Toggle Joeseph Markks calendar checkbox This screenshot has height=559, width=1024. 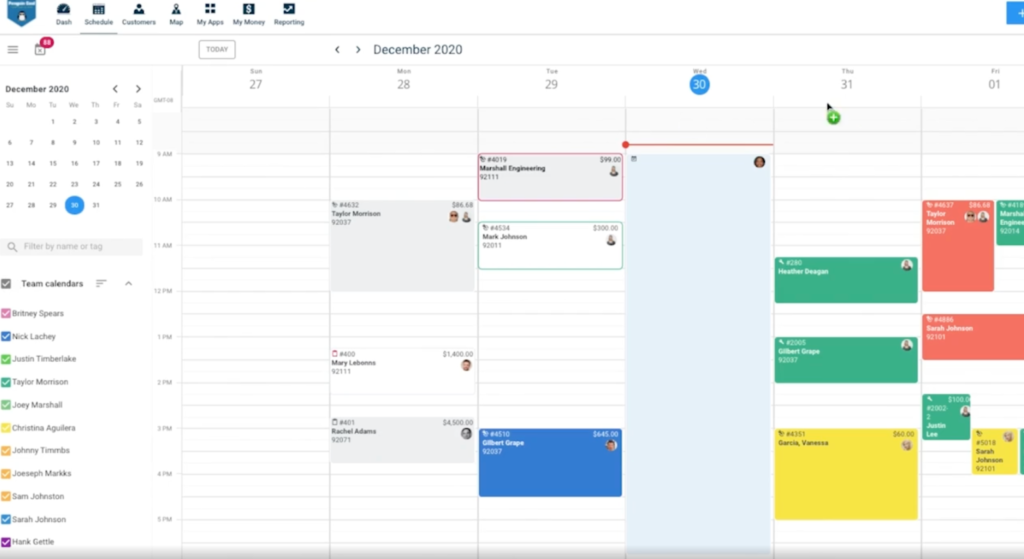[6, 473]
